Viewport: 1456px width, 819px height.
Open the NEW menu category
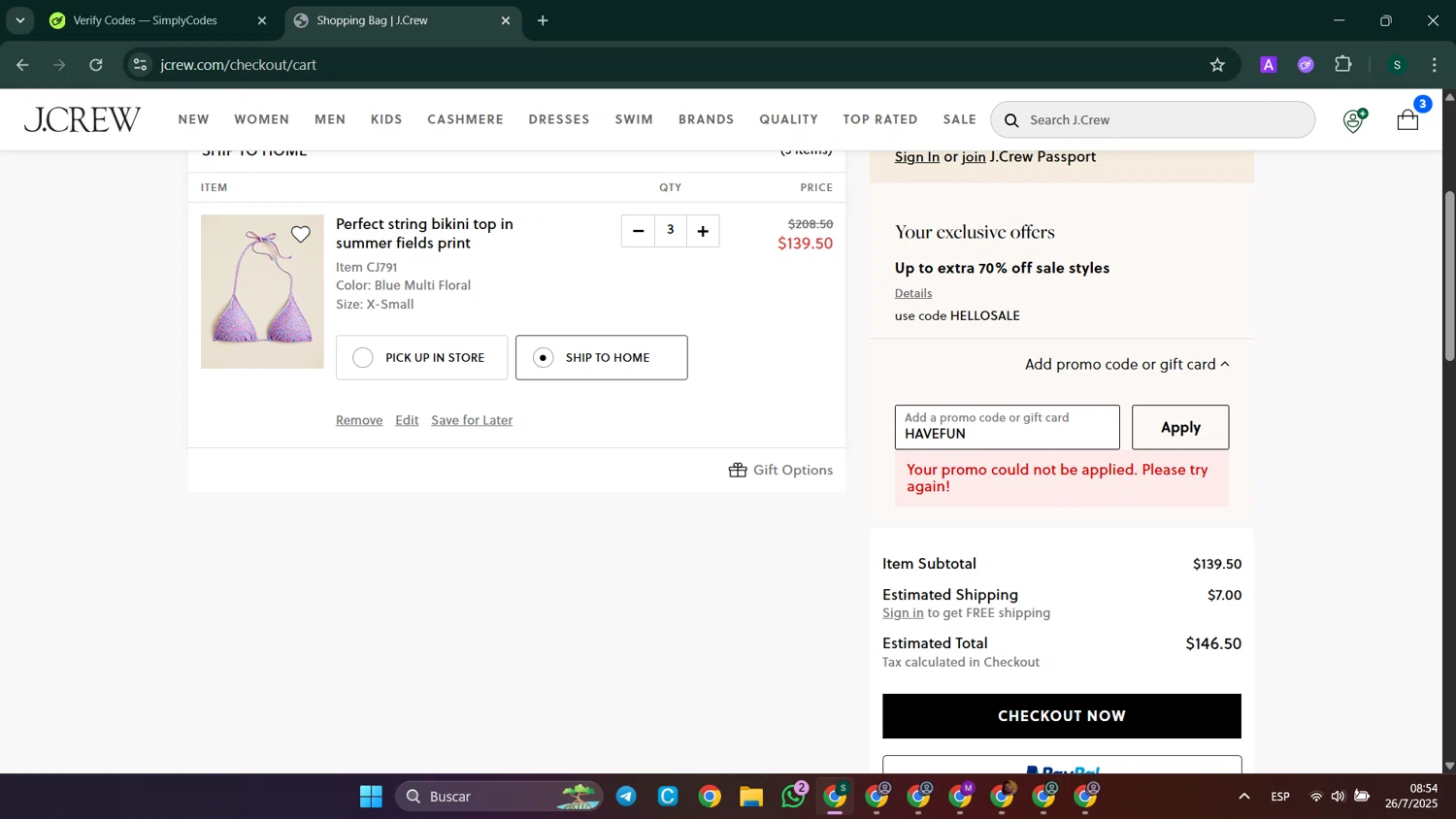(x=194, y=119)
